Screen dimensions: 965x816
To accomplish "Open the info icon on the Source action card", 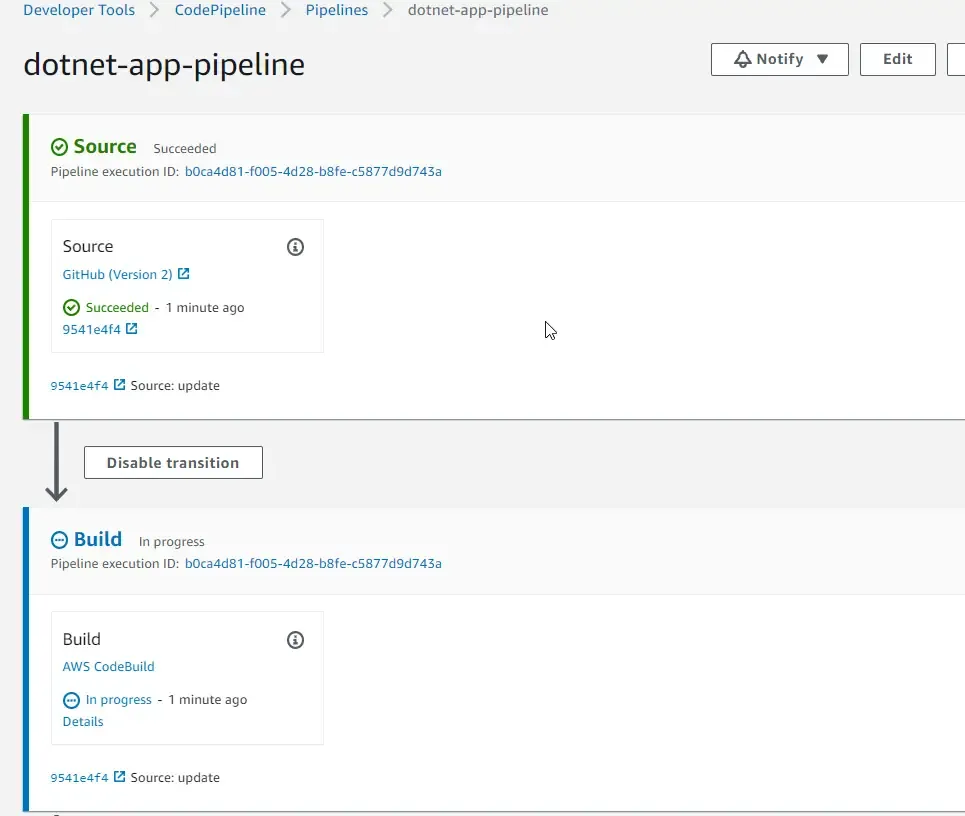I will click(x=295, y=246).
